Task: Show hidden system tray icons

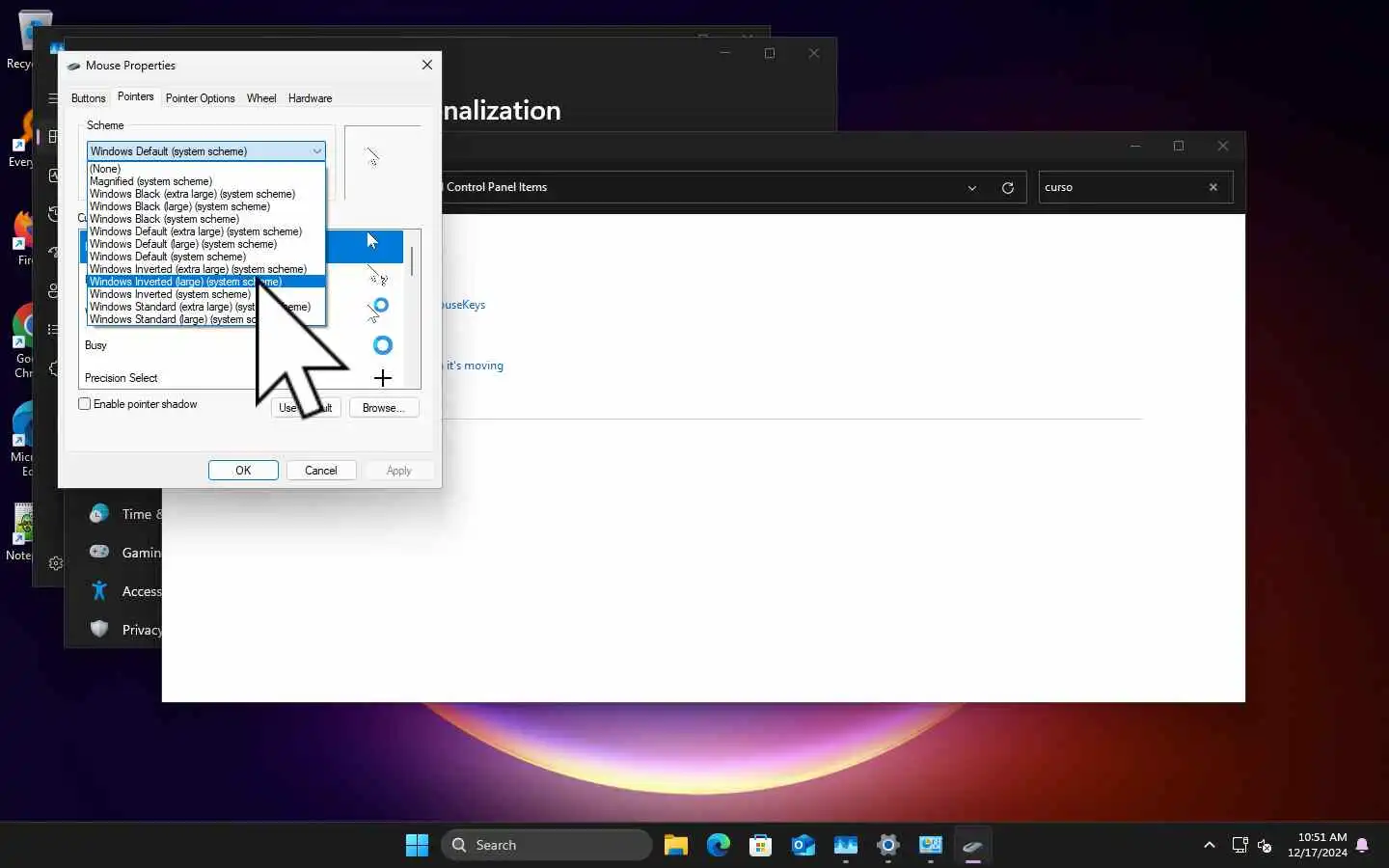Action: (1209, 845)
